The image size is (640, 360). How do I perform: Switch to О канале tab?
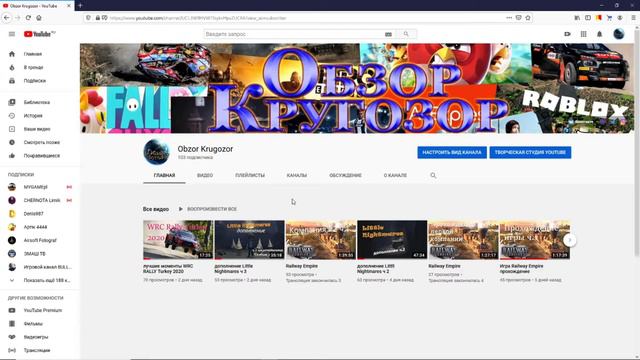[395, 176]
